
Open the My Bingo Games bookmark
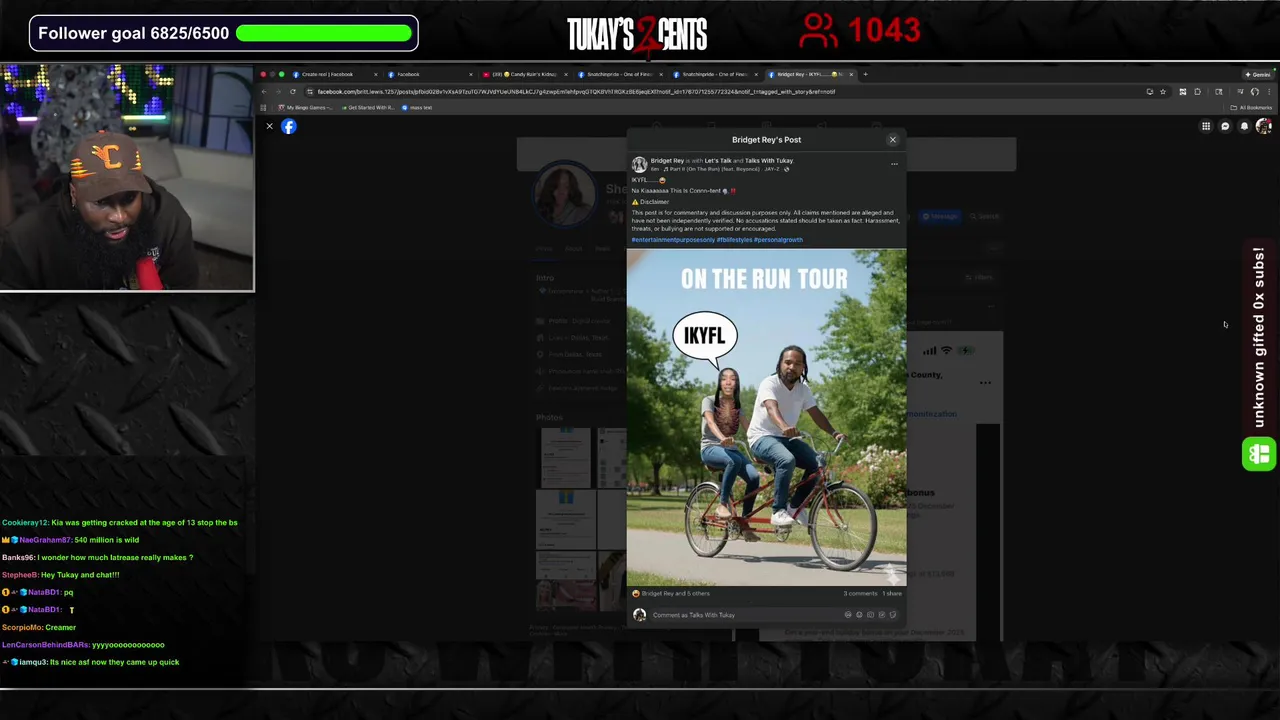[305, 107]
